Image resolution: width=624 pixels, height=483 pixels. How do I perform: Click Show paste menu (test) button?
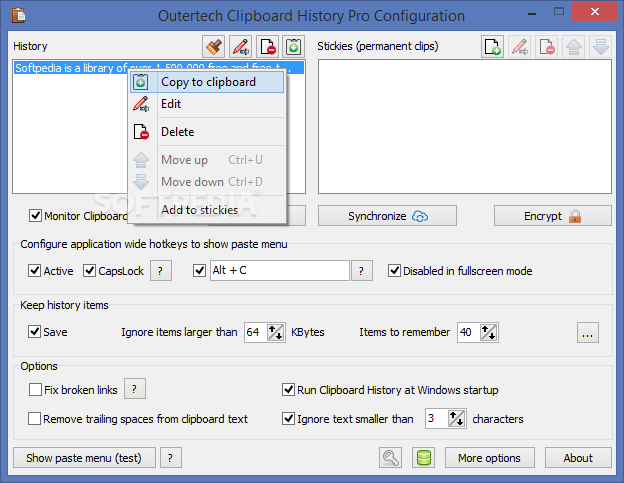pos(84,458)
